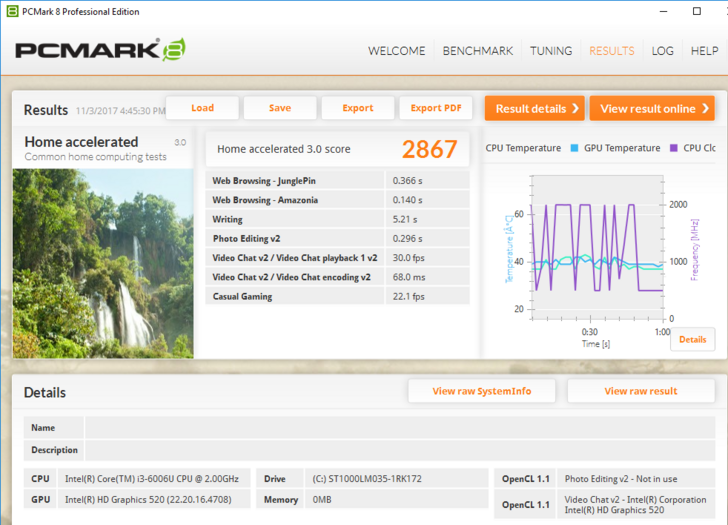The height and width of the screenshot is (525, 728).
Task: Click the Description input field
Action: pyautogui.click(x=400, y=450)
